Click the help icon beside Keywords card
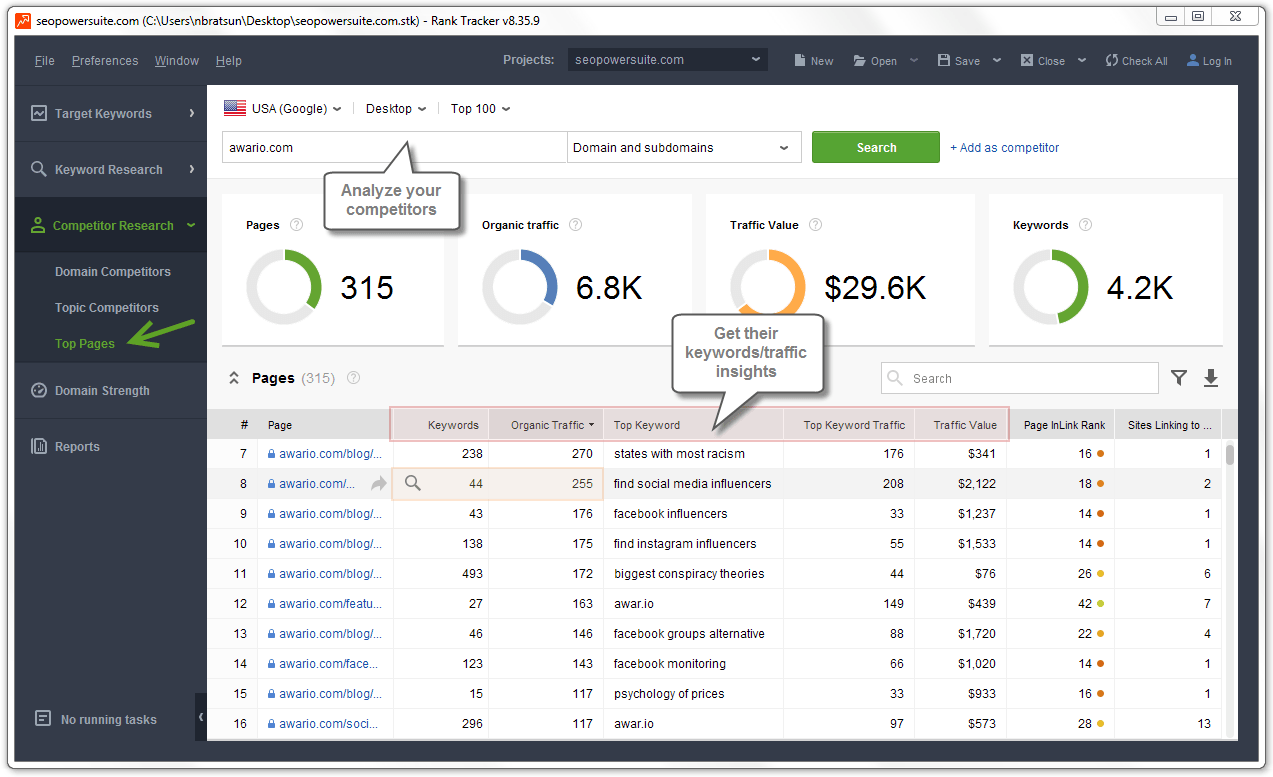 (1085, 225)
